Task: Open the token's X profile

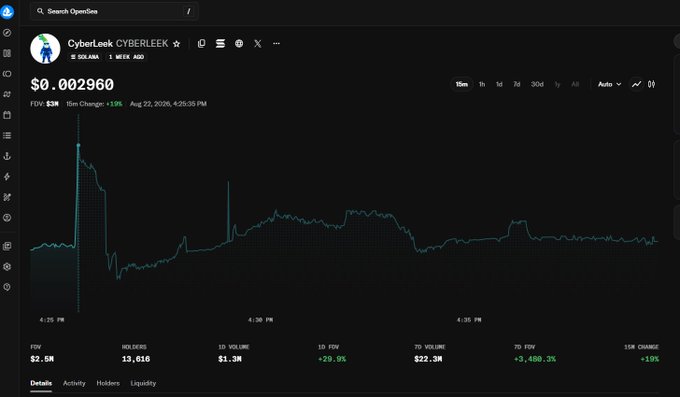Action: (258, 43)
